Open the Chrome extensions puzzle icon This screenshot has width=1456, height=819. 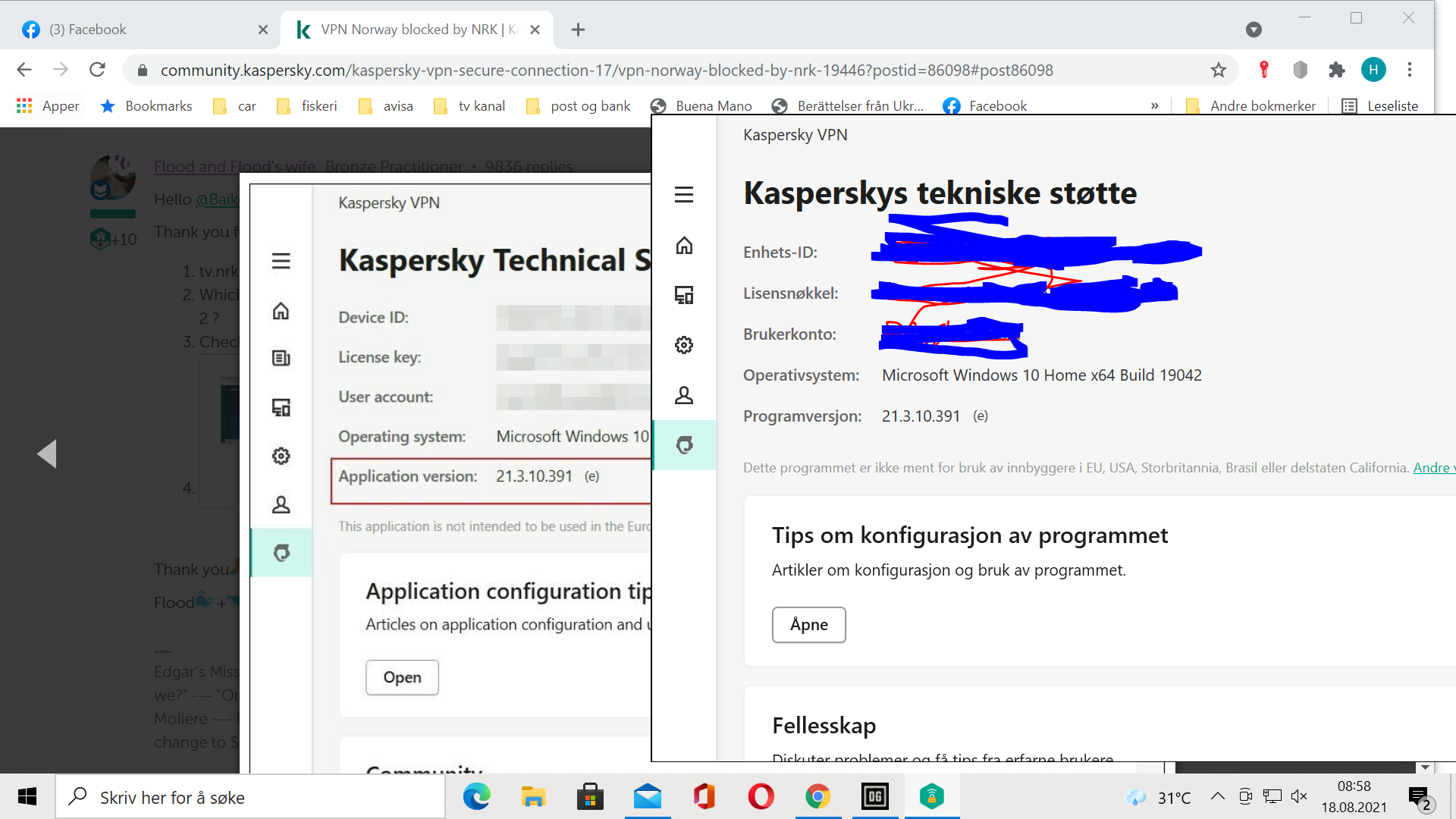1336,71
